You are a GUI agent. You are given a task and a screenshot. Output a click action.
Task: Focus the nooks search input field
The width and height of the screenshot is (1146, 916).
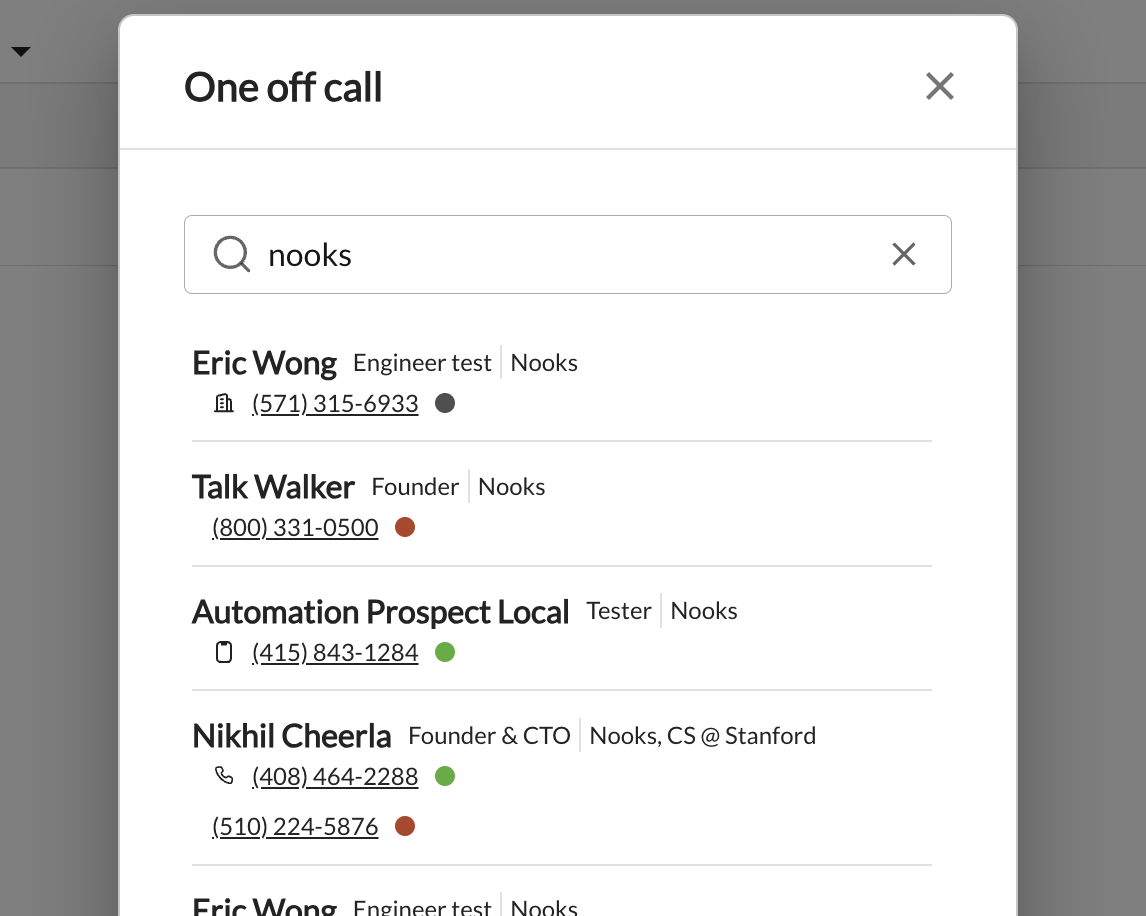568,254
